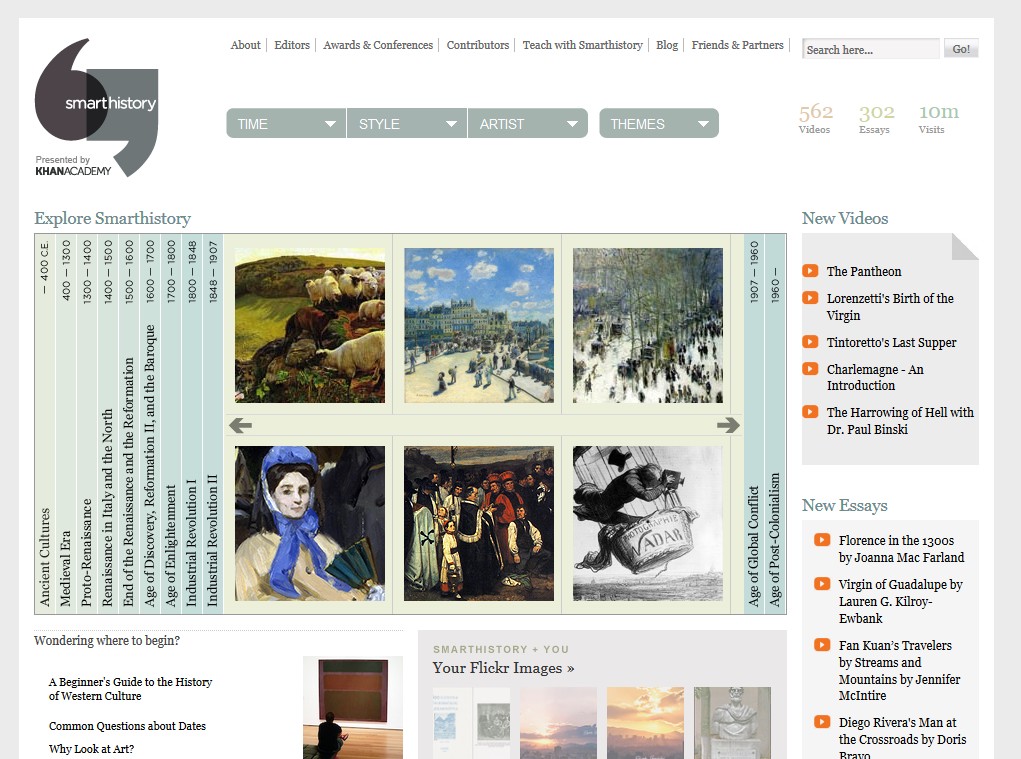Go to the Editors page
1021x759 pixels.
(292, 45)
